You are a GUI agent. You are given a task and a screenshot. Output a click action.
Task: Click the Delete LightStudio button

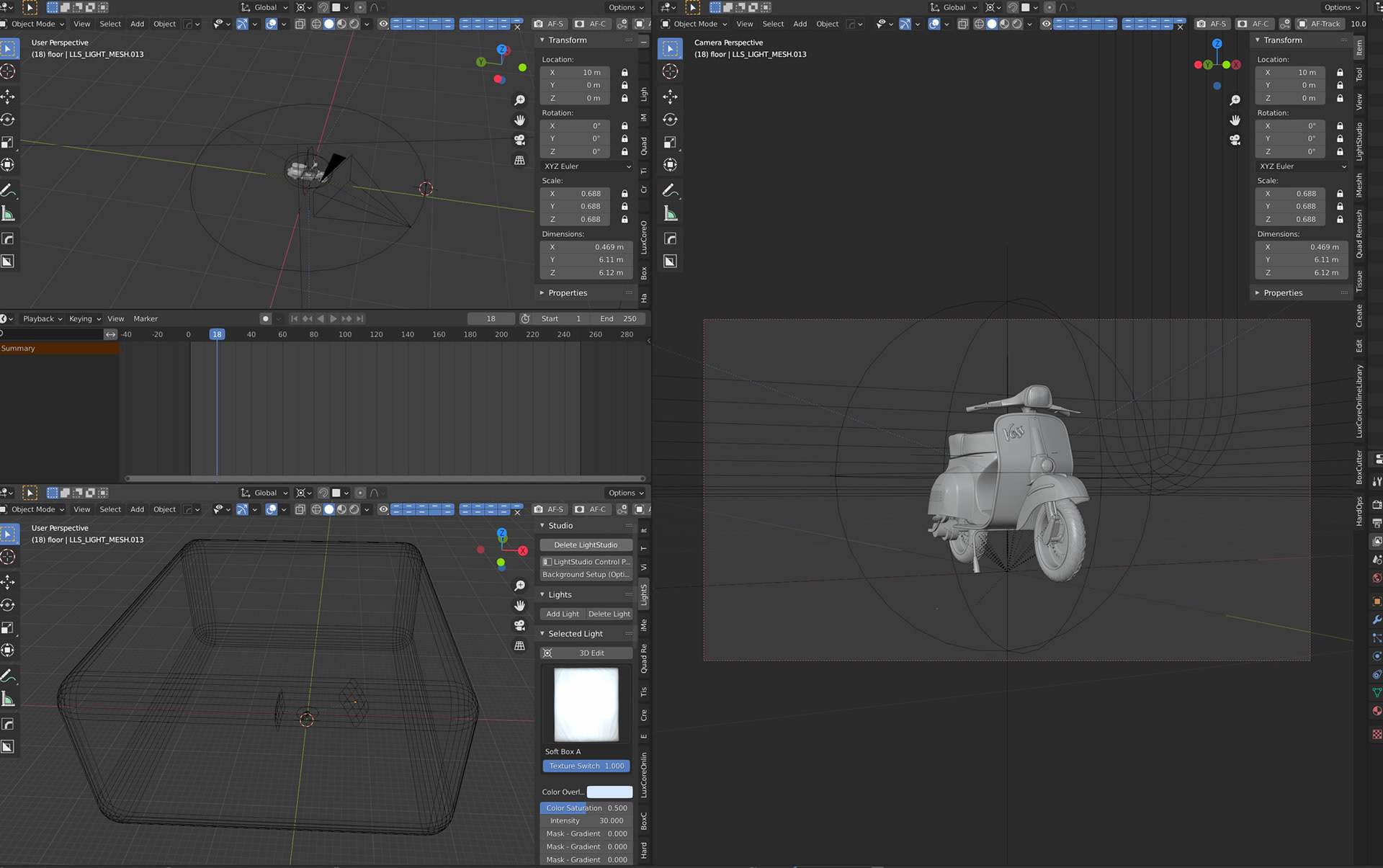(x=586, y=545)
